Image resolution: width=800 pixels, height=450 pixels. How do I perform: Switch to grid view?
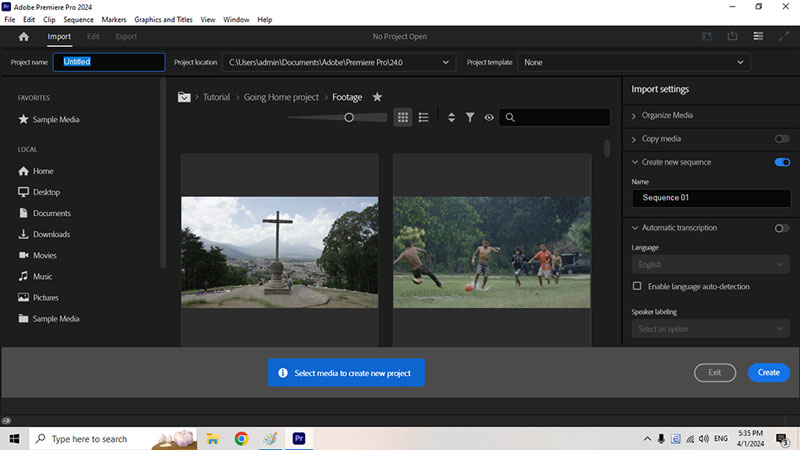(403, 117)
